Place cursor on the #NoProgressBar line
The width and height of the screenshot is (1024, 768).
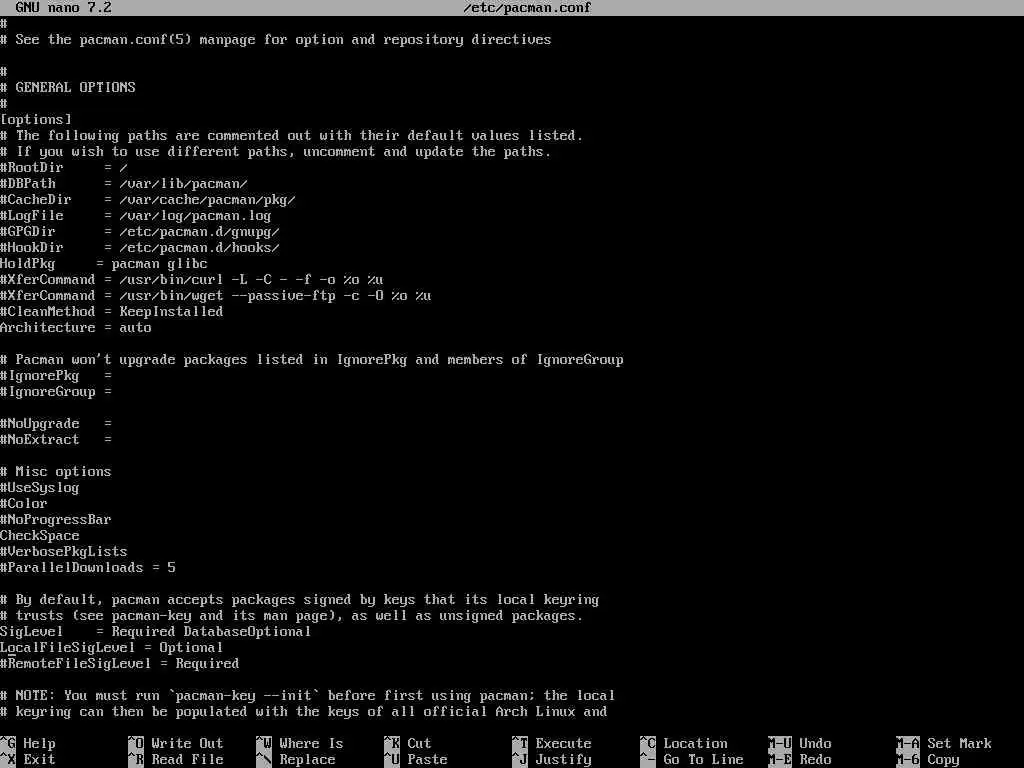[x=56, y=520]
